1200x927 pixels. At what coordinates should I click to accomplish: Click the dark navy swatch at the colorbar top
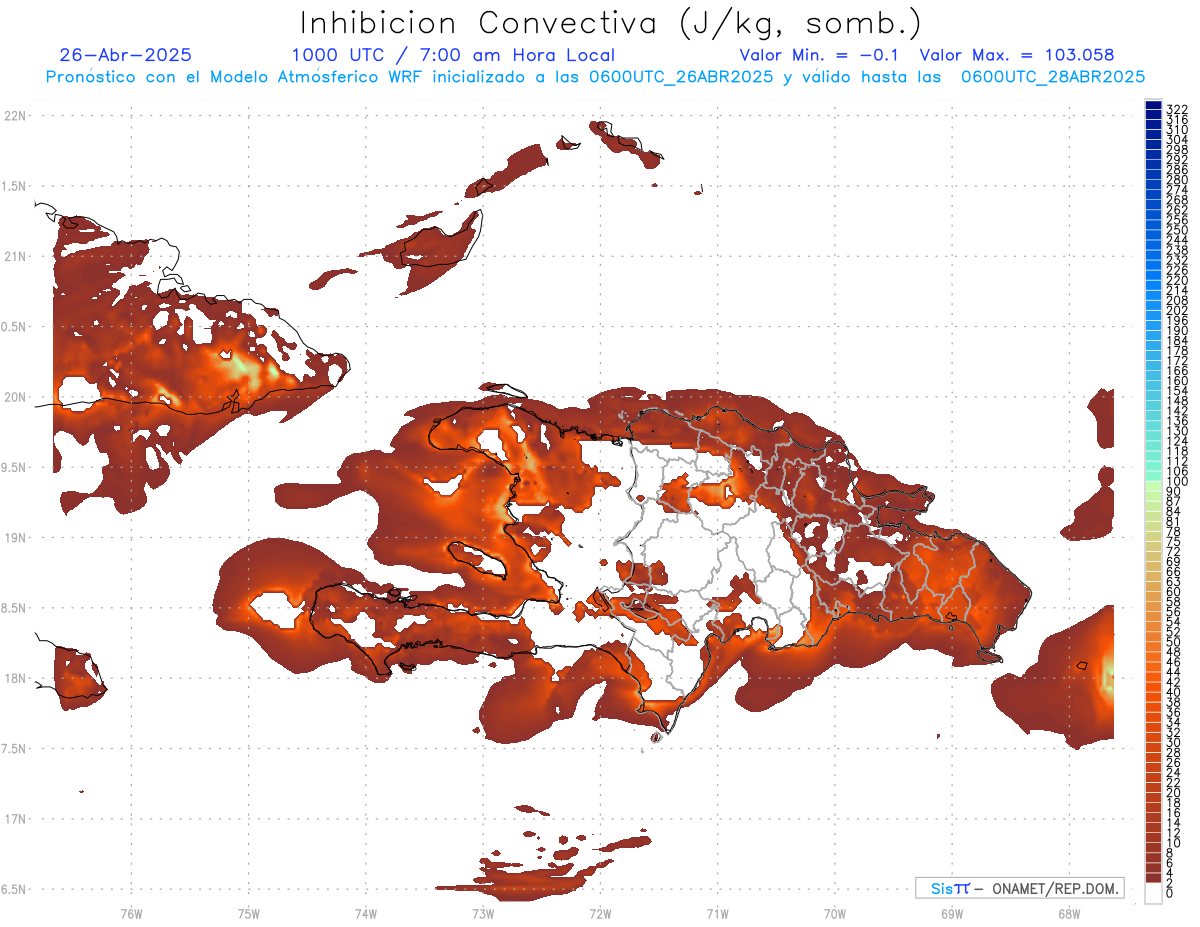(x=1153, y=105)
